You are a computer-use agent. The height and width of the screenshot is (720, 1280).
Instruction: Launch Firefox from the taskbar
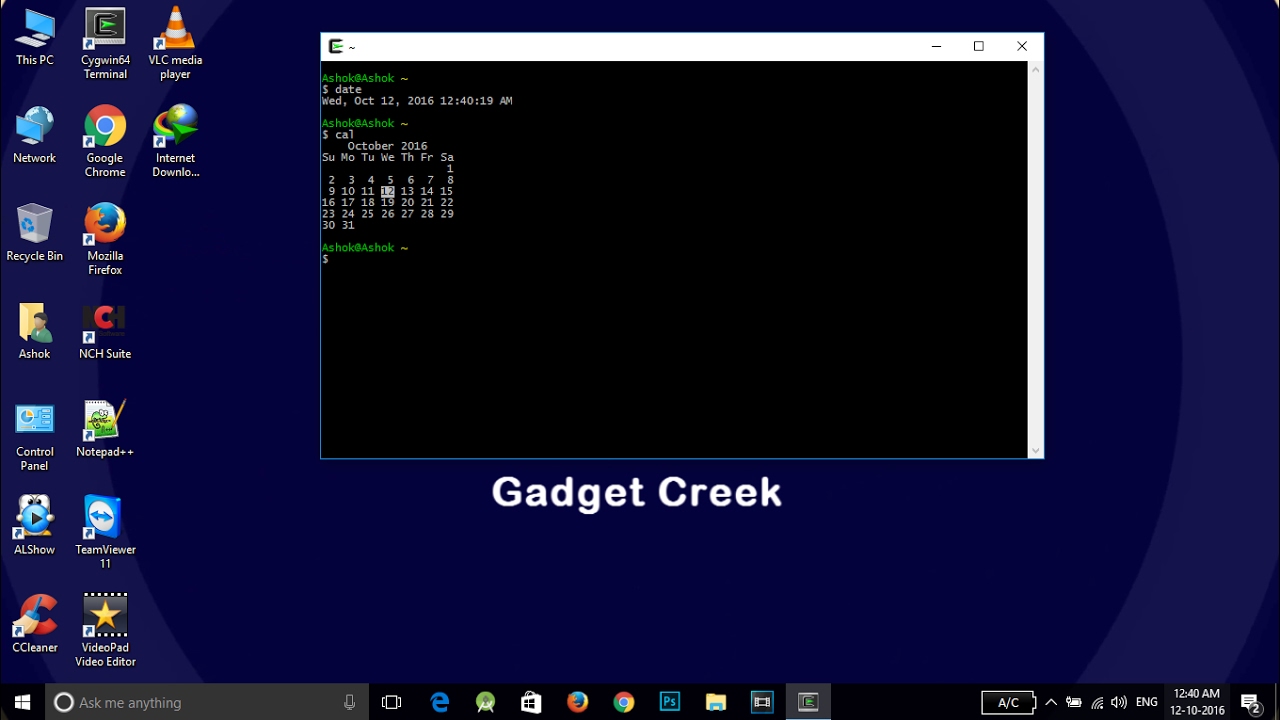[x=578, y=702]
